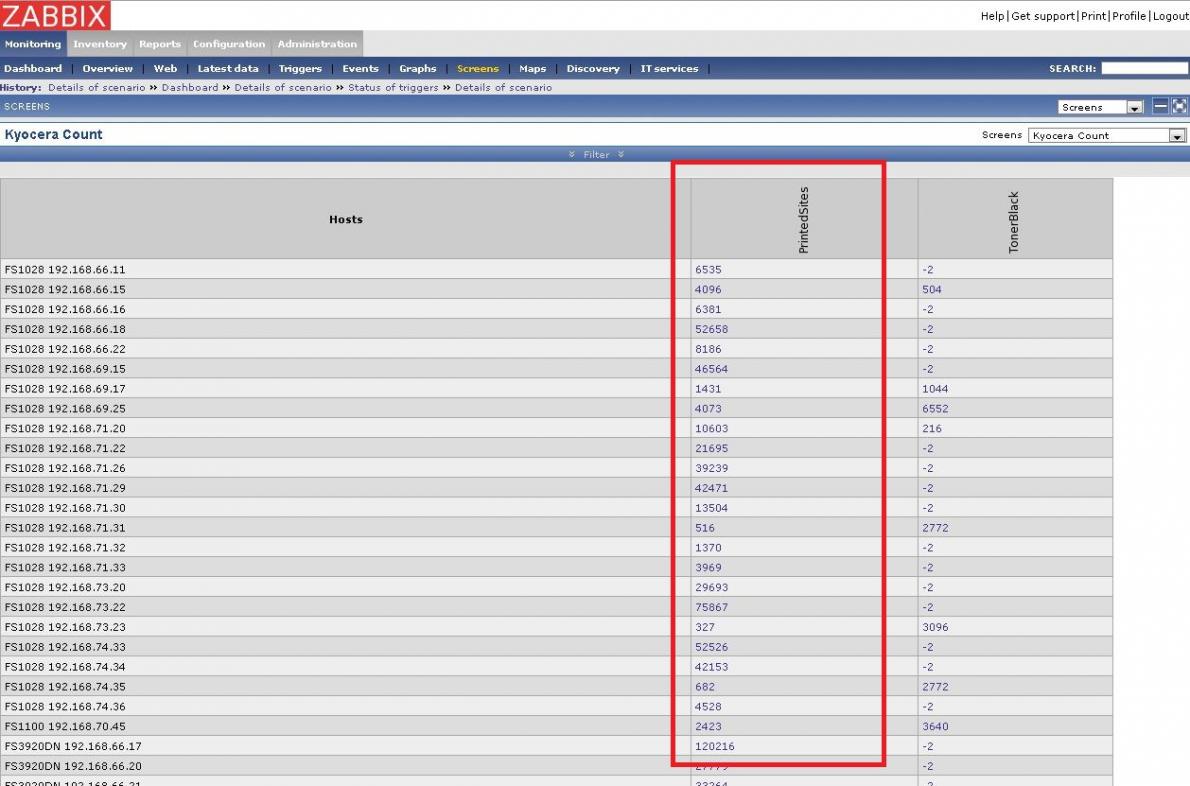The width and height of the screenshot is (1190, 786).
Task: Open the Maps submenu item
Action: [x=532, y=69]
